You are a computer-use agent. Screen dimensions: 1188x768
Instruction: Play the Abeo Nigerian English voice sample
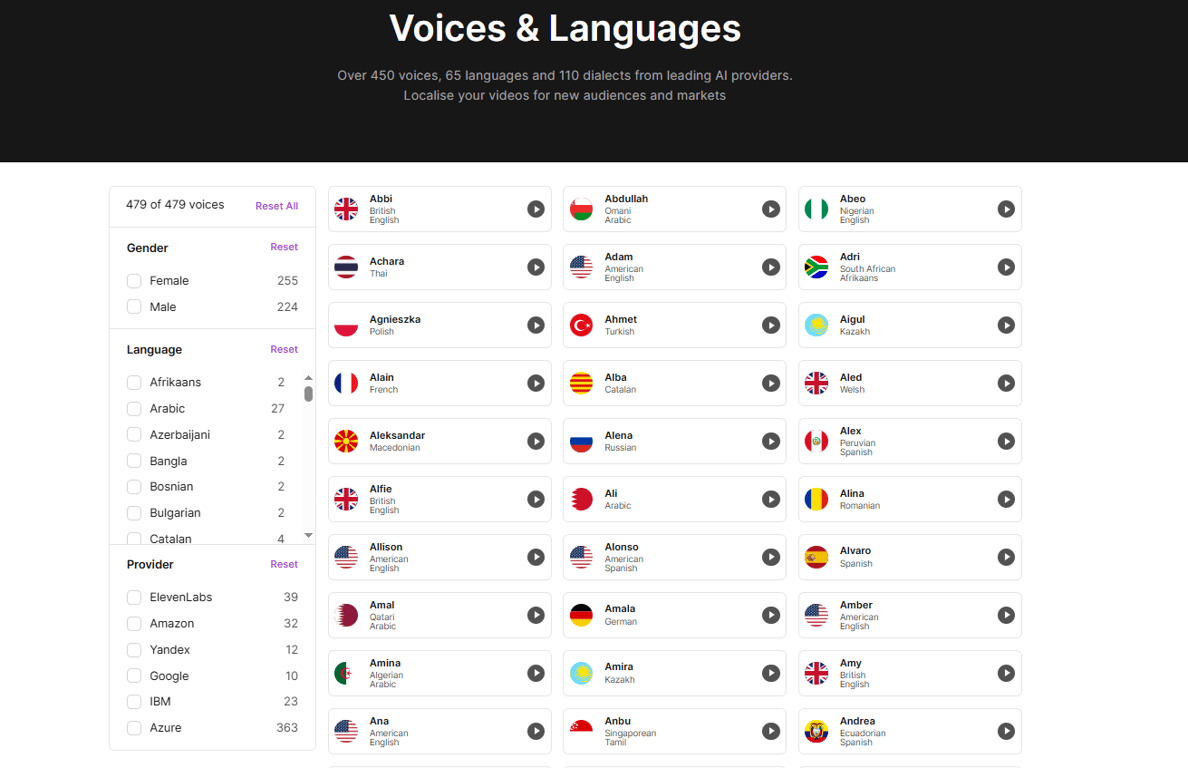point(1005,209)
